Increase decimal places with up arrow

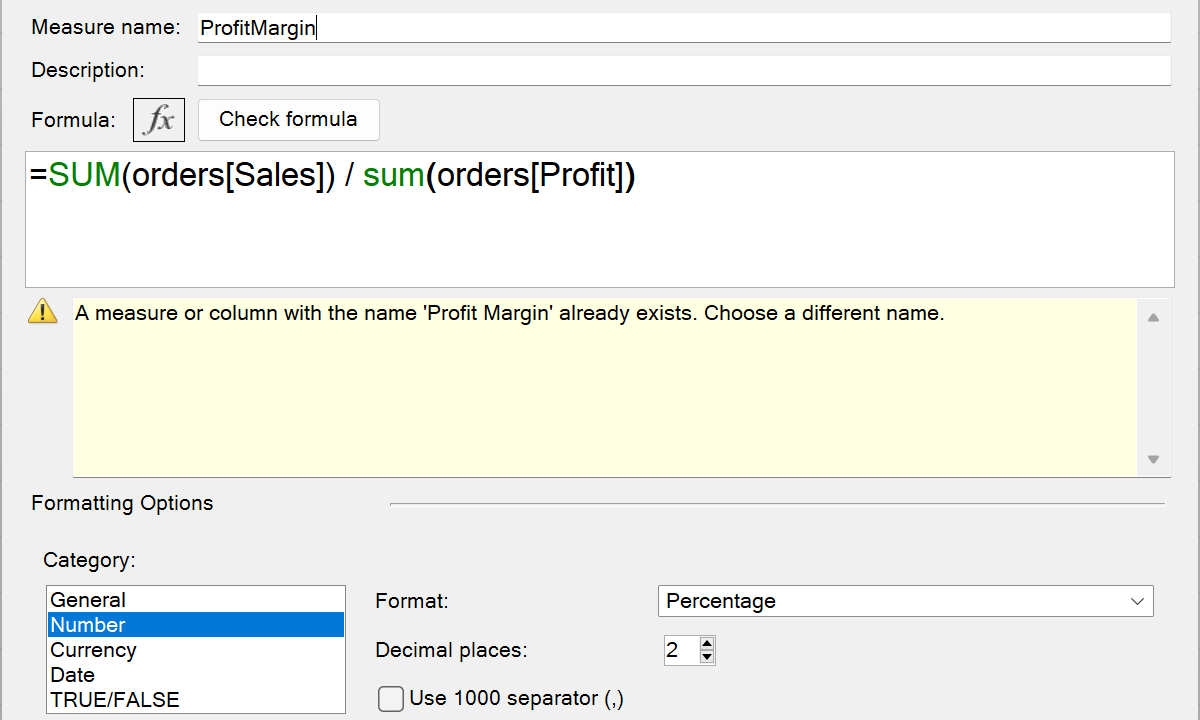[x=708, y=644]
